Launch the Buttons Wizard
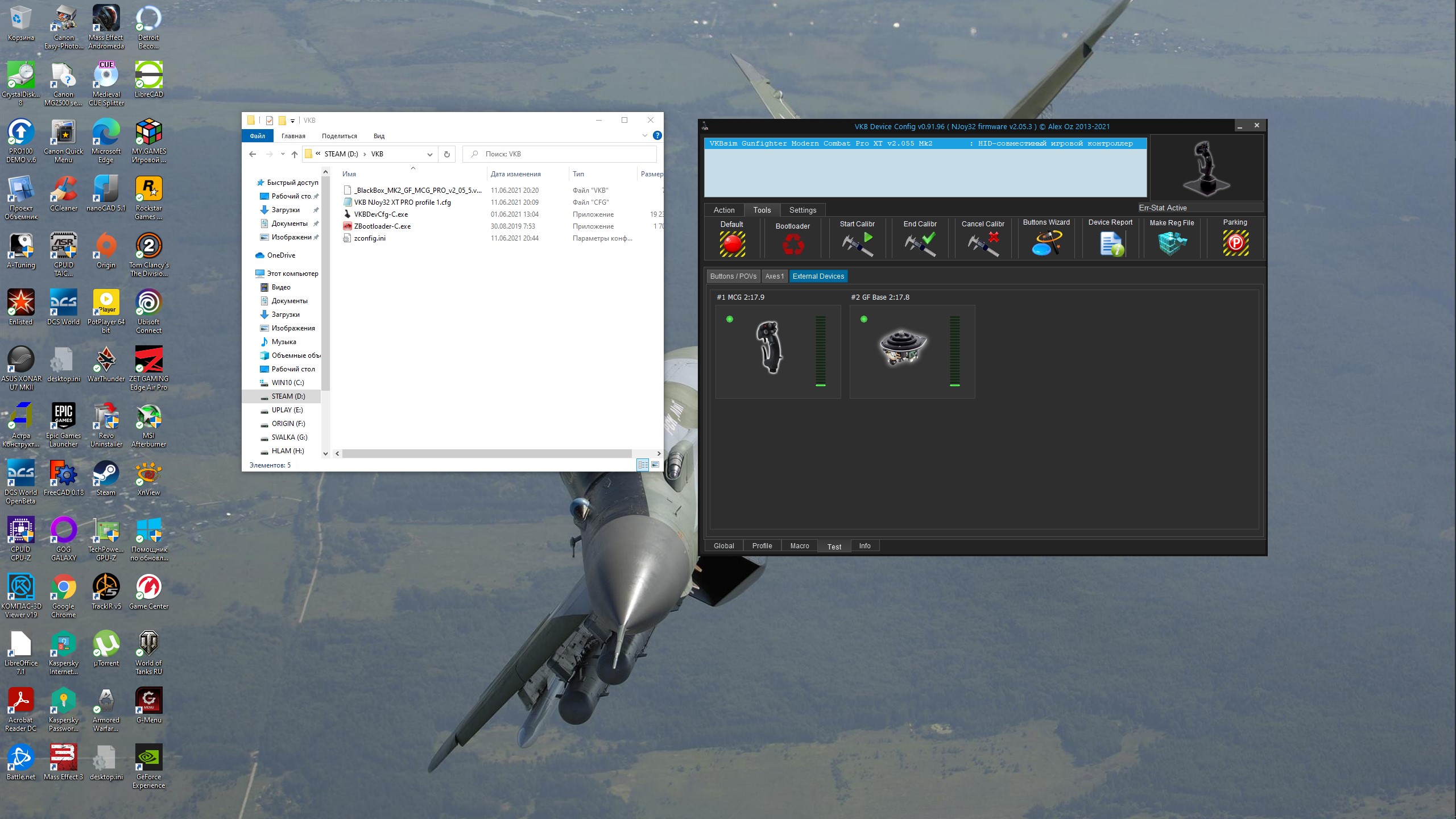 pyautogui.click(x=1046, y=243)
